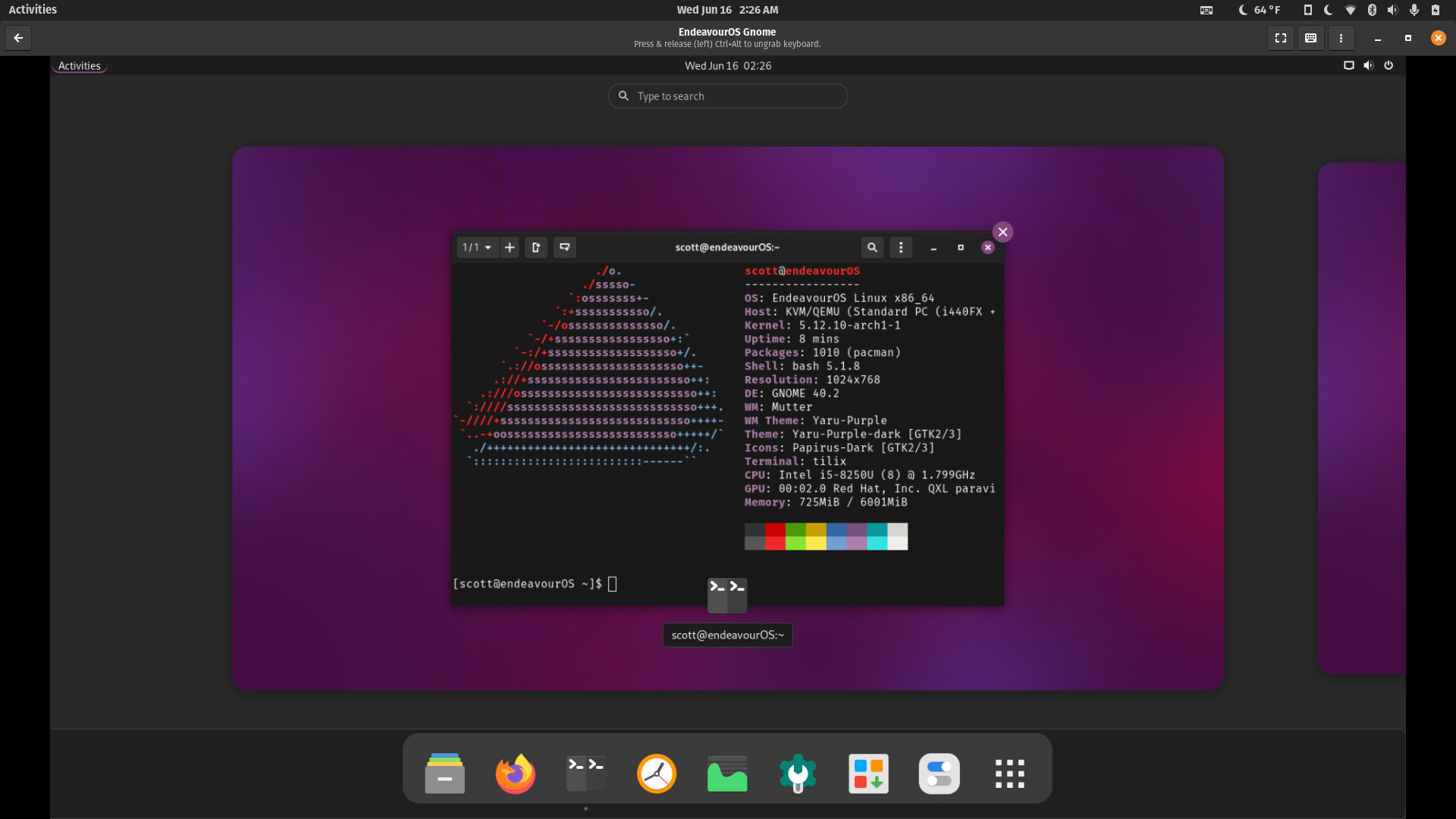Toggle the host night light moon icon
Image resolution: width=1456 pixels, height=819 pixels.
click(x=1329, y=10)
